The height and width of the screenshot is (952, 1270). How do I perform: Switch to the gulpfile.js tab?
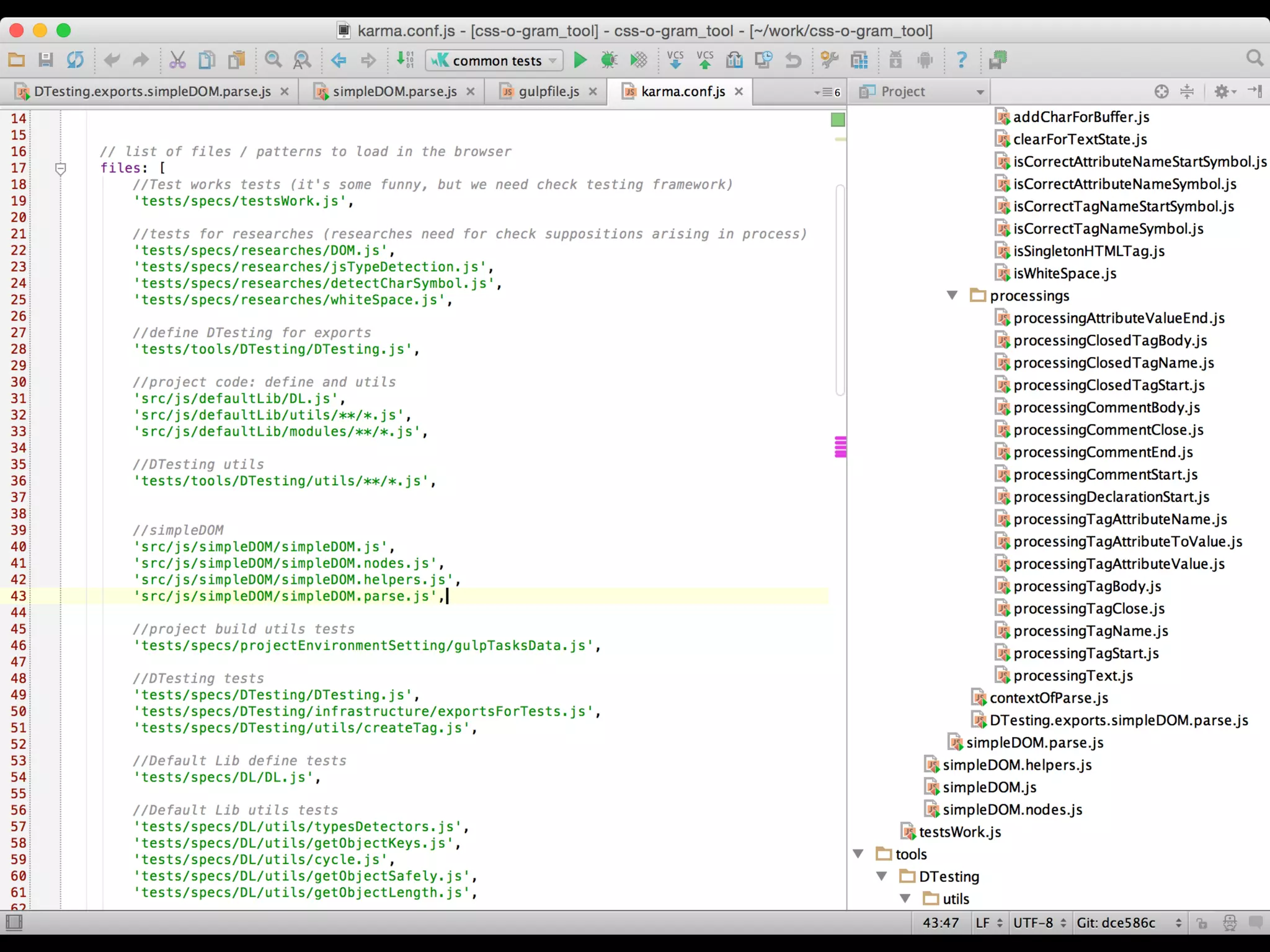click(x=548, y=92)
